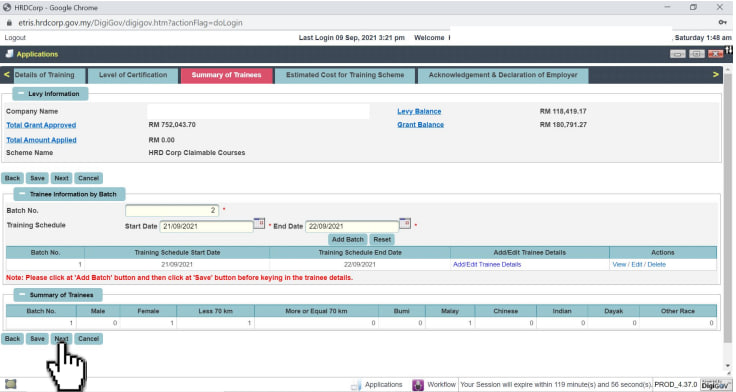Open Level of Certification tab
The height and width of the screenshot is (392, 736).
(x=133, y=75)
